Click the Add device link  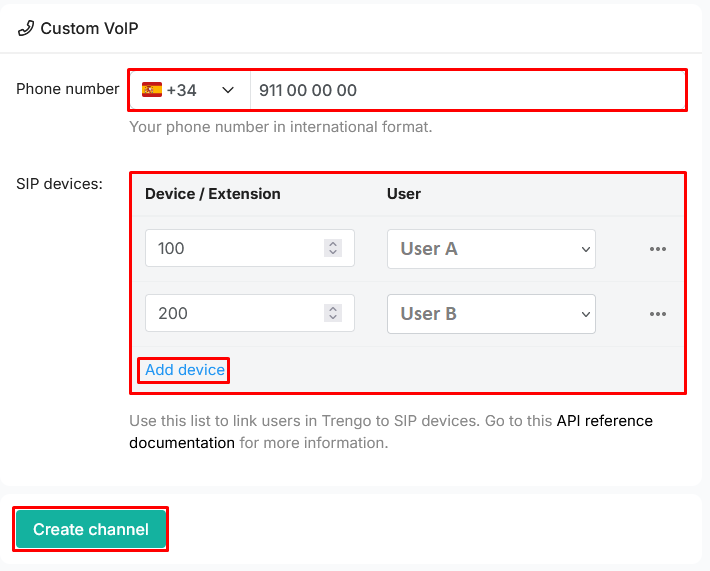click(185, 370)
